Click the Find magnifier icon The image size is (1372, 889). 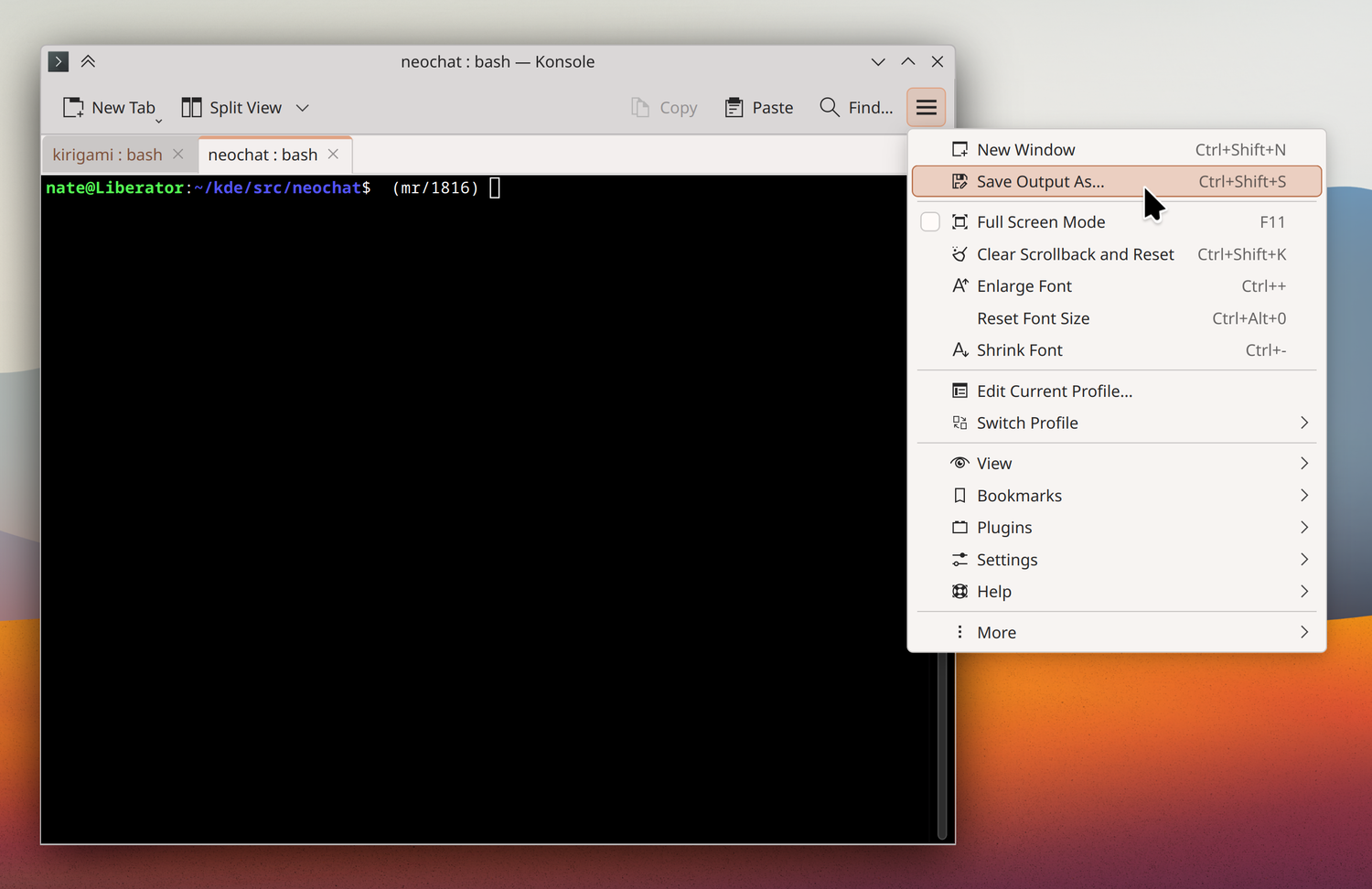pyautogui.click(x=829, y=108)
